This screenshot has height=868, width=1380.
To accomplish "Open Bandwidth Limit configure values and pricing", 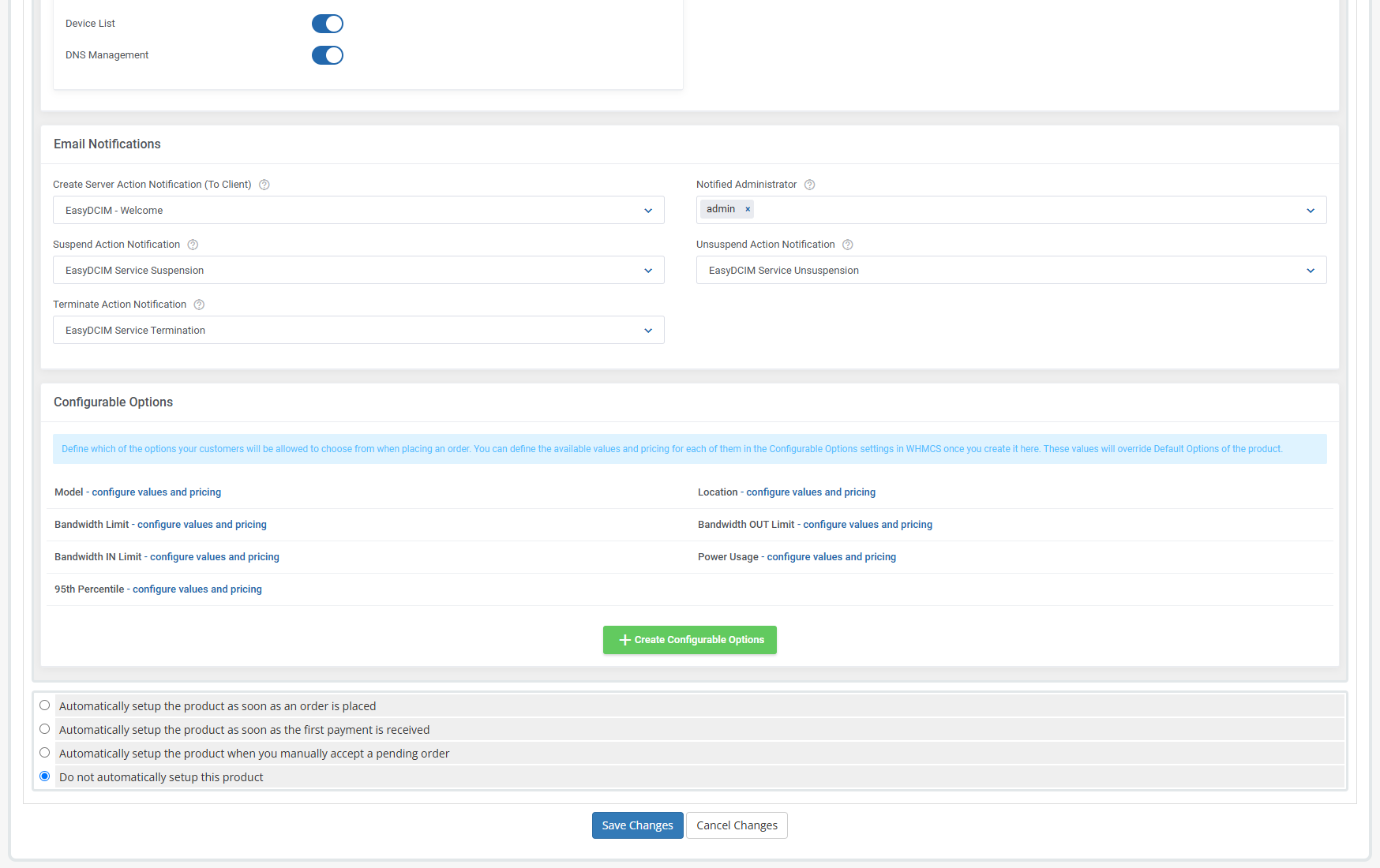I will [202, 525].
